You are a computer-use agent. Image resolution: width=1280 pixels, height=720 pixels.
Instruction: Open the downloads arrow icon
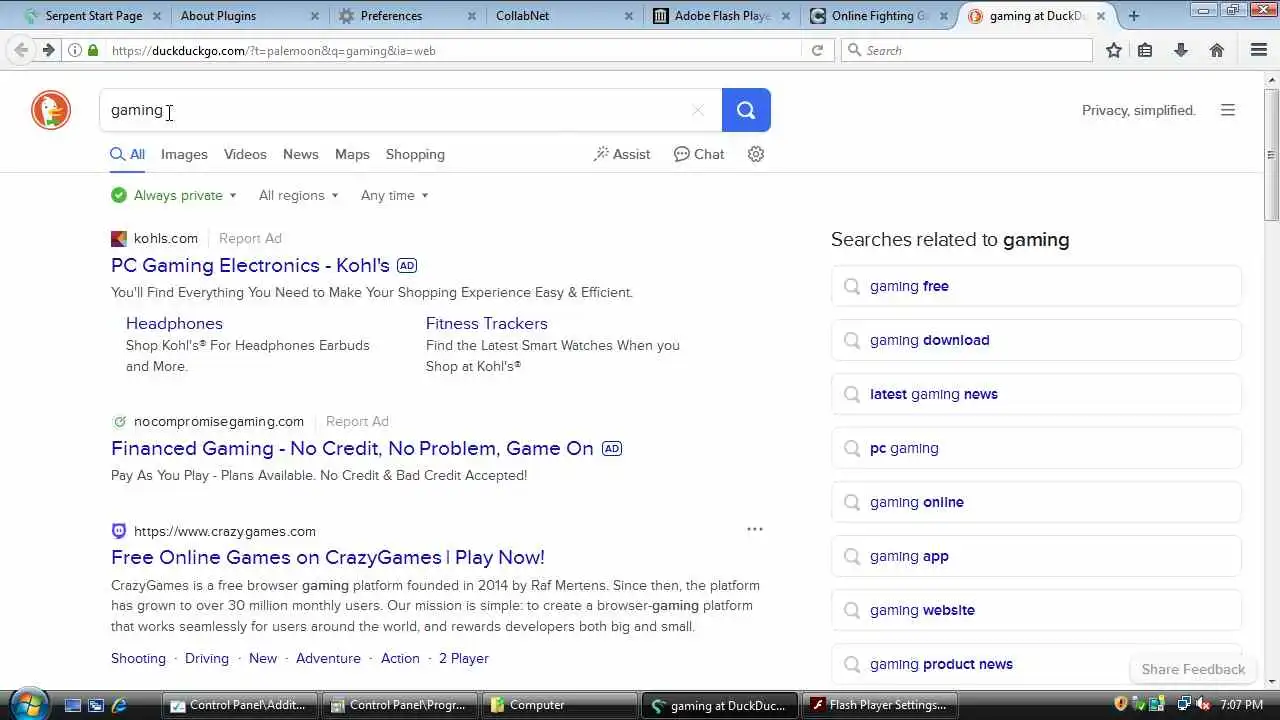pos(1181,50)
